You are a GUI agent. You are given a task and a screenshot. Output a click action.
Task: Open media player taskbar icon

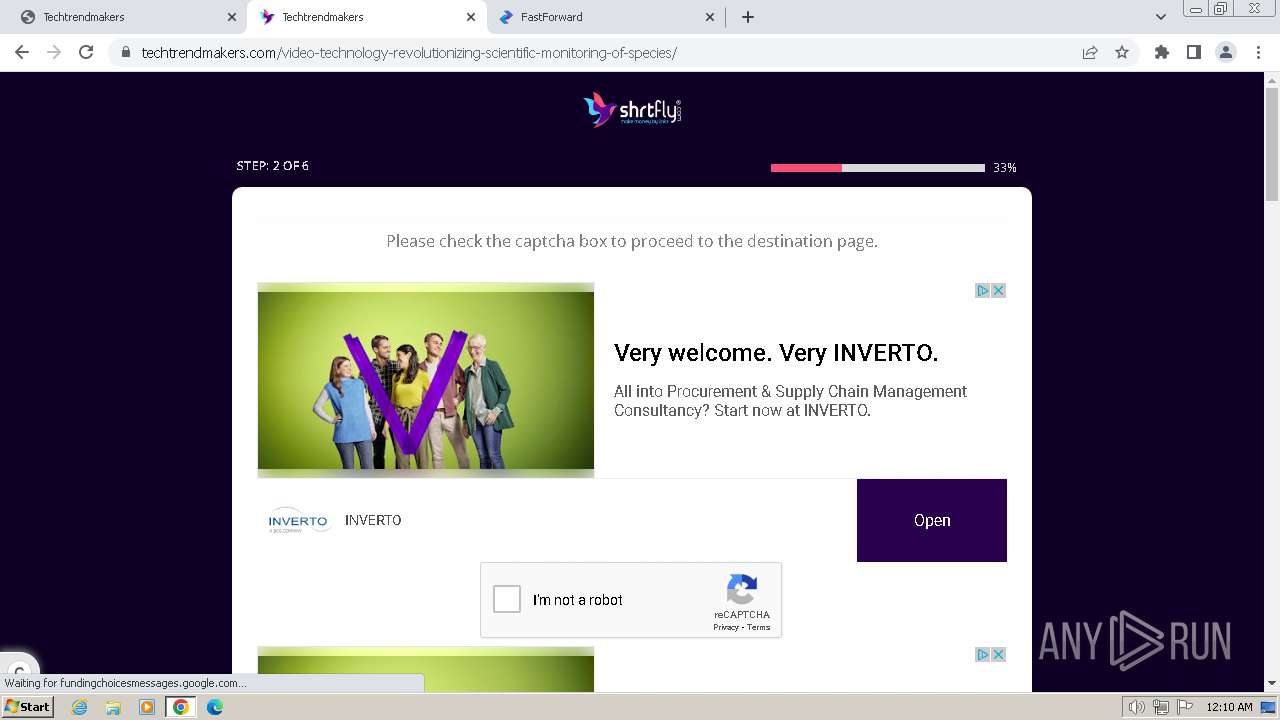pyautogui.click(x=147, y=707)
